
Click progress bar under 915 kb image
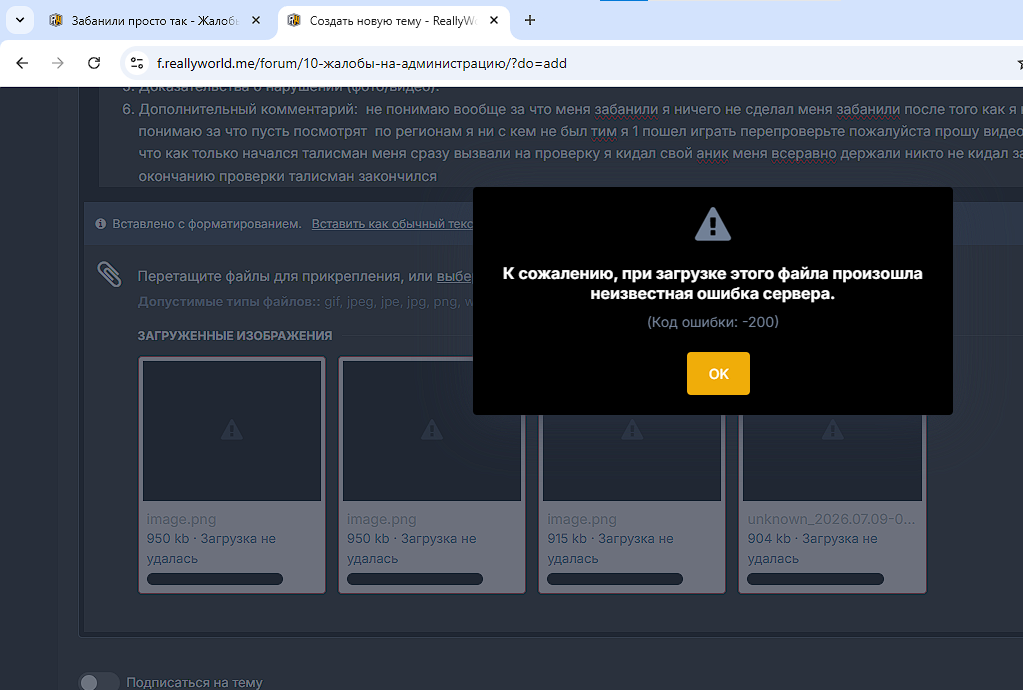(615, 578)
